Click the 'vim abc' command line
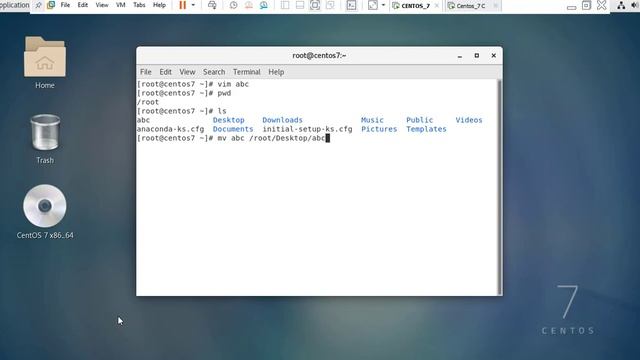This screenshot has width=640, height=360. pos(193,84)
